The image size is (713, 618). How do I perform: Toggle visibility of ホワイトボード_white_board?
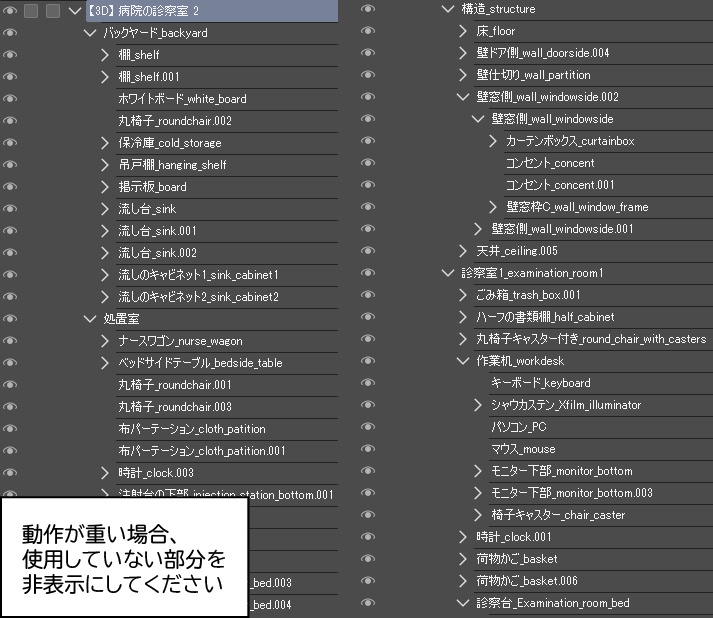click(10, 99)
